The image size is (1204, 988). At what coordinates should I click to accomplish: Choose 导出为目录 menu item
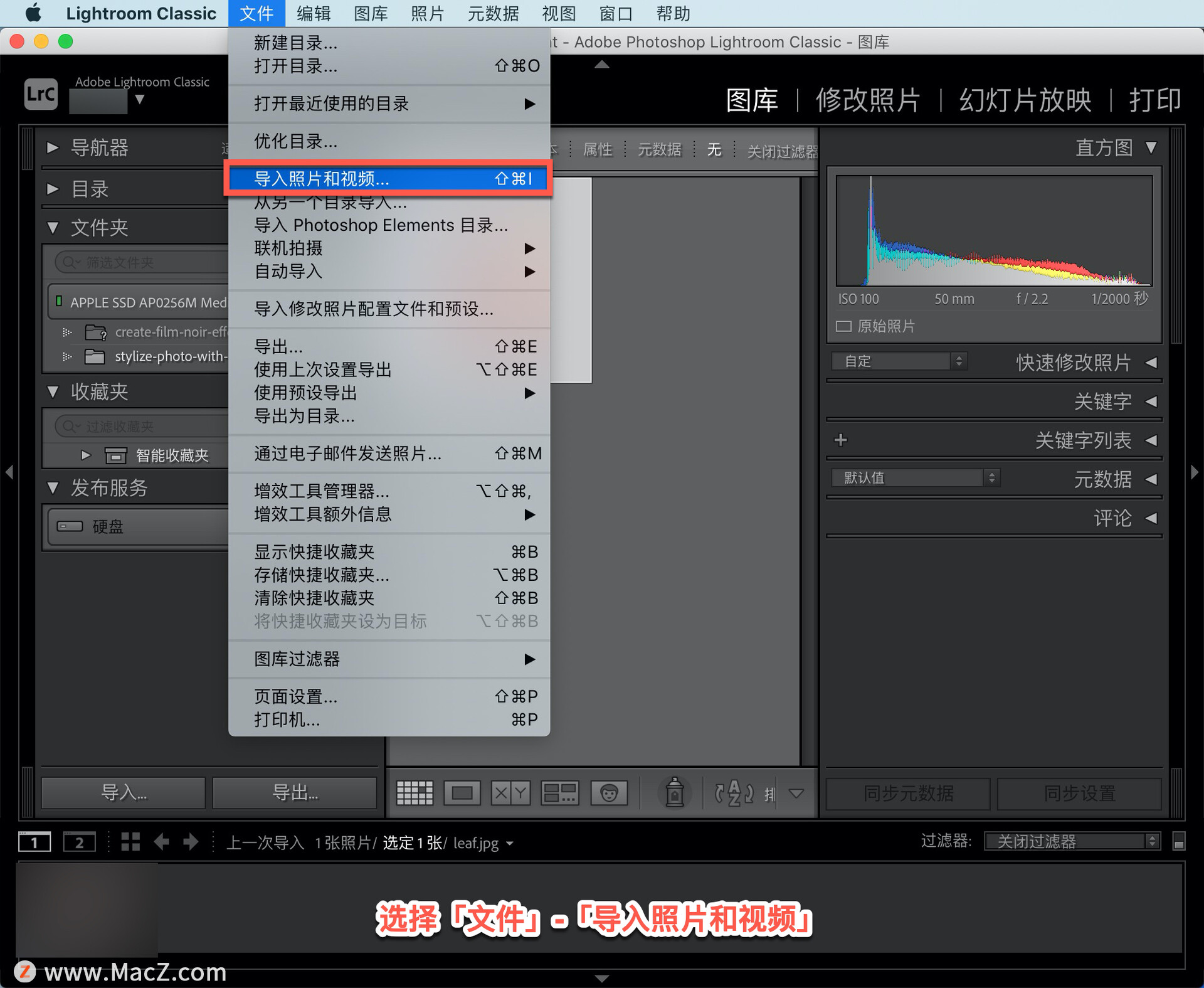[389, 416]
